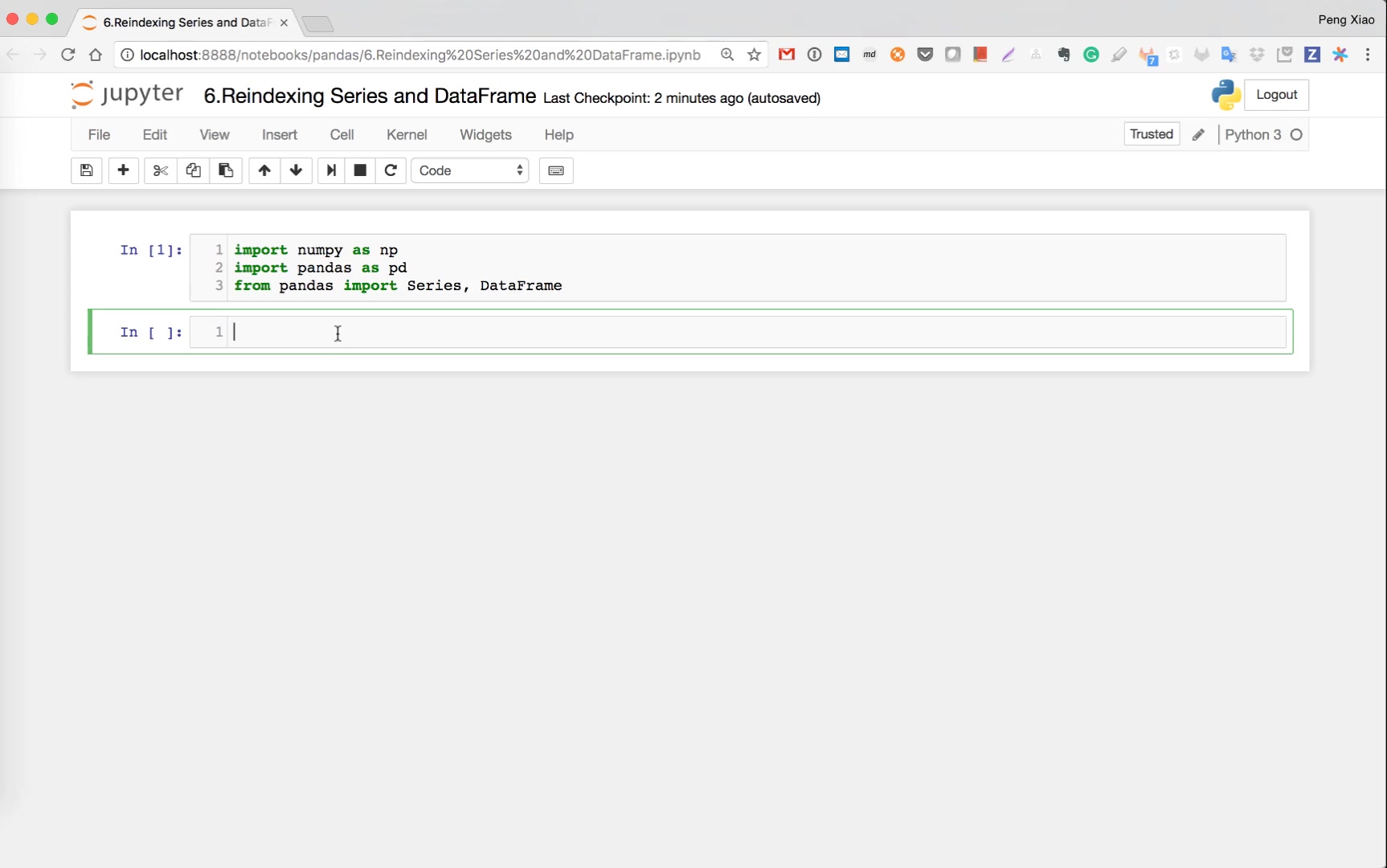Click the Logout button
The image size is (1387, 868).
point(1276,95)
